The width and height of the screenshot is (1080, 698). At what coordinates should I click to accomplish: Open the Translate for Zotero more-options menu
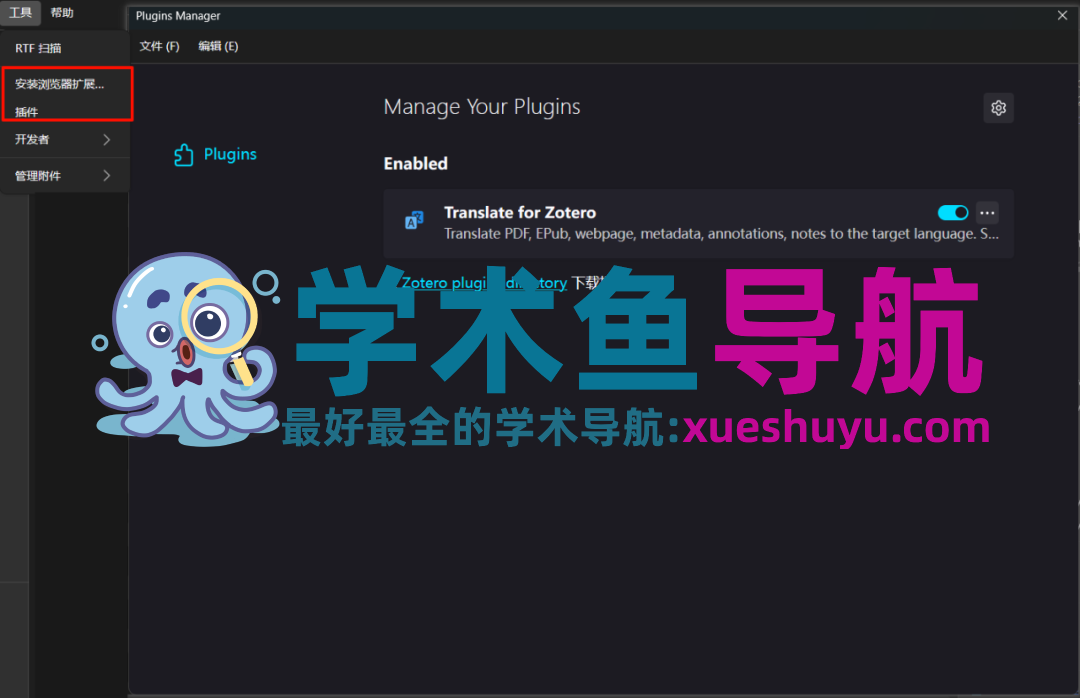pos(987,213)
